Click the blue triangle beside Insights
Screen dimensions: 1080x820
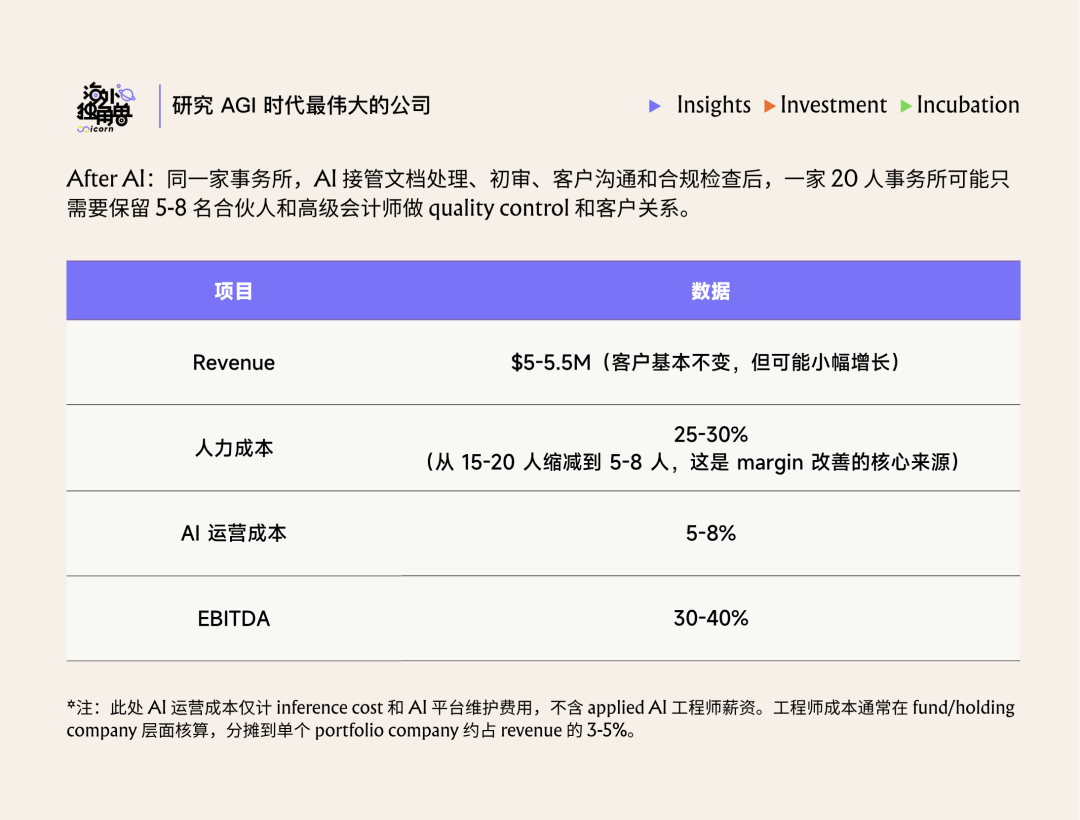(655, 106)
